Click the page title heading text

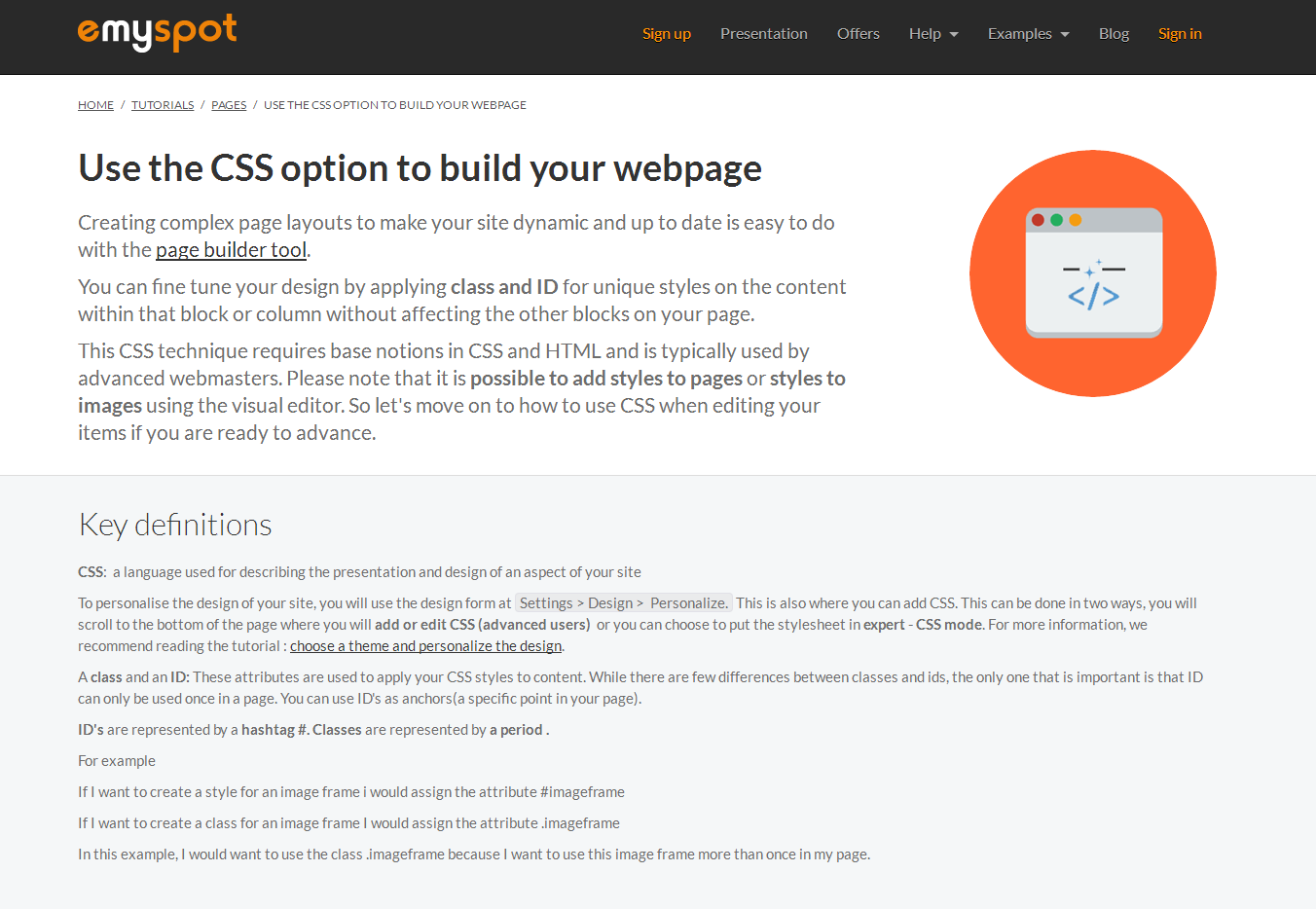[x=420, y=168]
